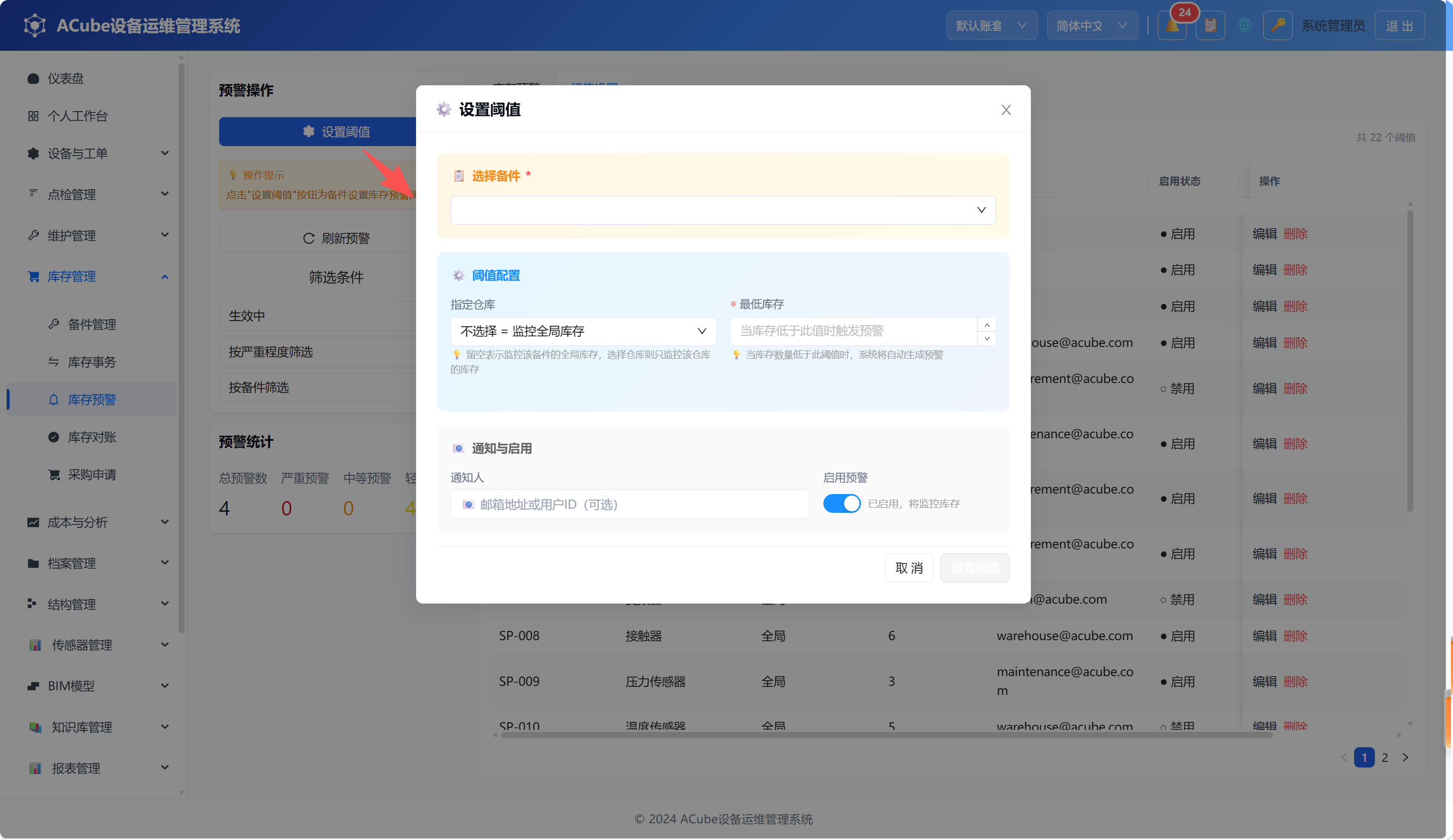Click the 报表管理 icon in sidebar
Screen dimensions: 1453x840
[x=34, y=768]
